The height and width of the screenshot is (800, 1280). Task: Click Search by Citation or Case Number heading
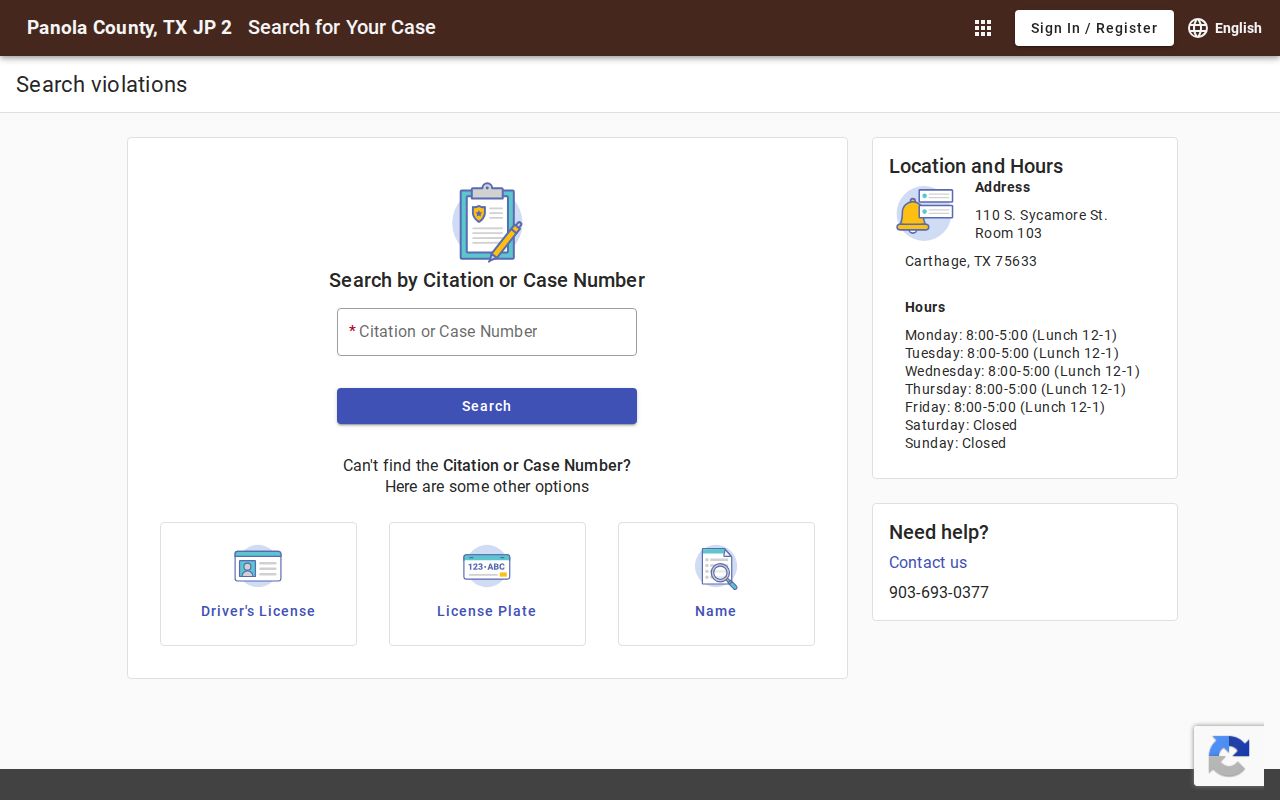point(487,280)
